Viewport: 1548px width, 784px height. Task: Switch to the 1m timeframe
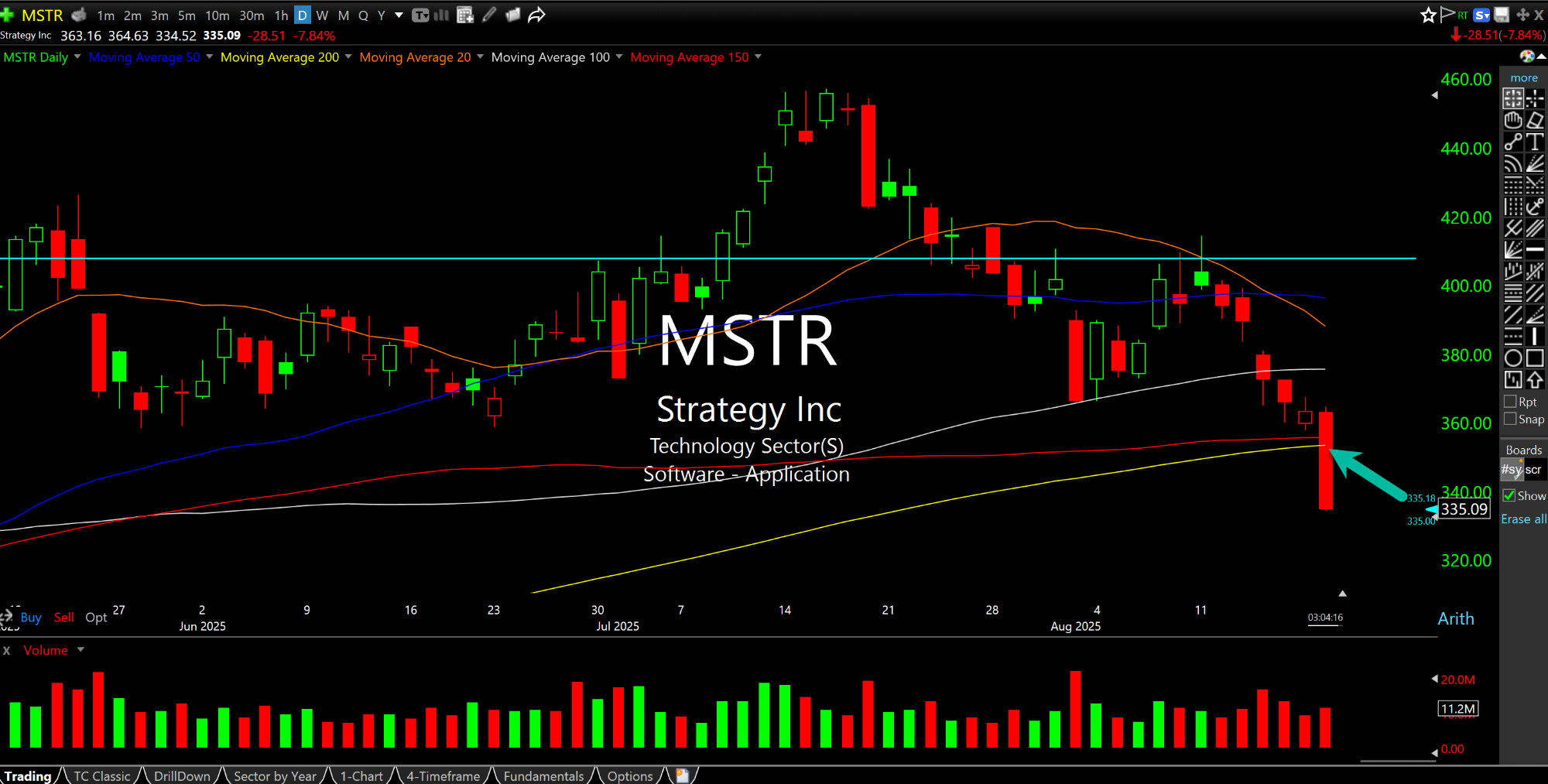point(106,15)
